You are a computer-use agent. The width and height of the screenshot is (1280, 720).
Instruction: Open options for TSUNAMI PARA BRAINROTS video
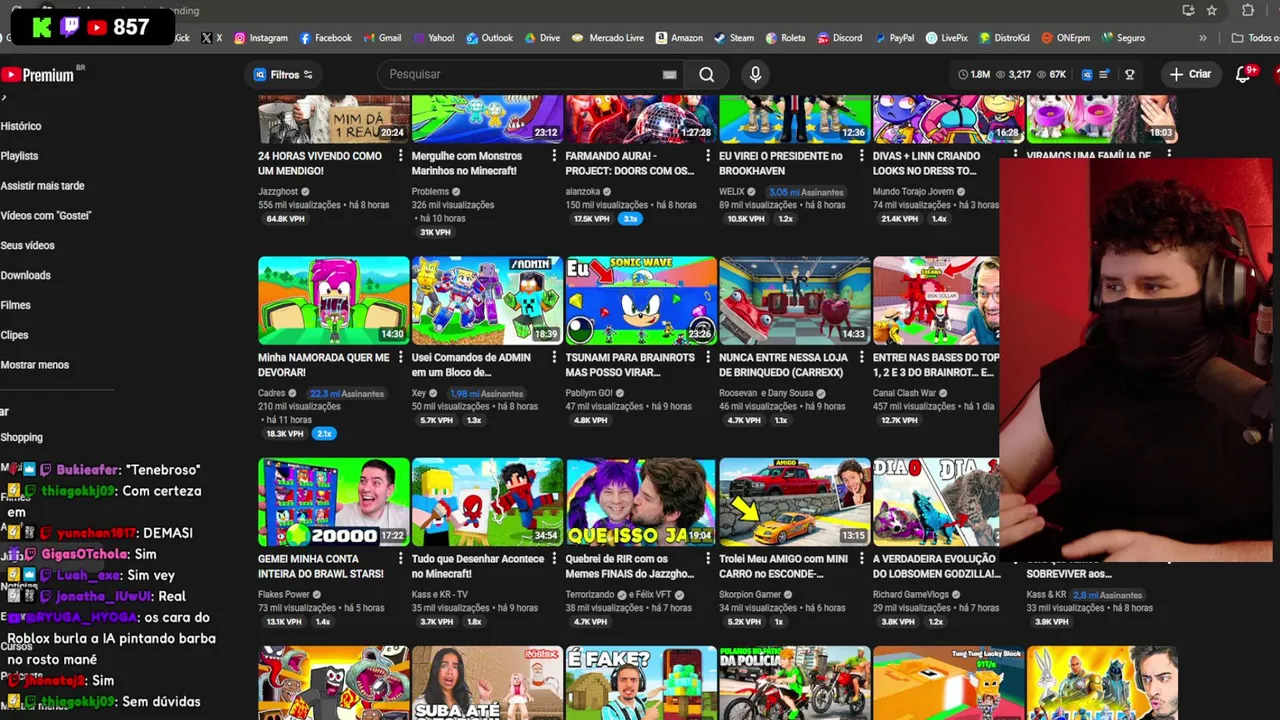click(x=709, y=358)
